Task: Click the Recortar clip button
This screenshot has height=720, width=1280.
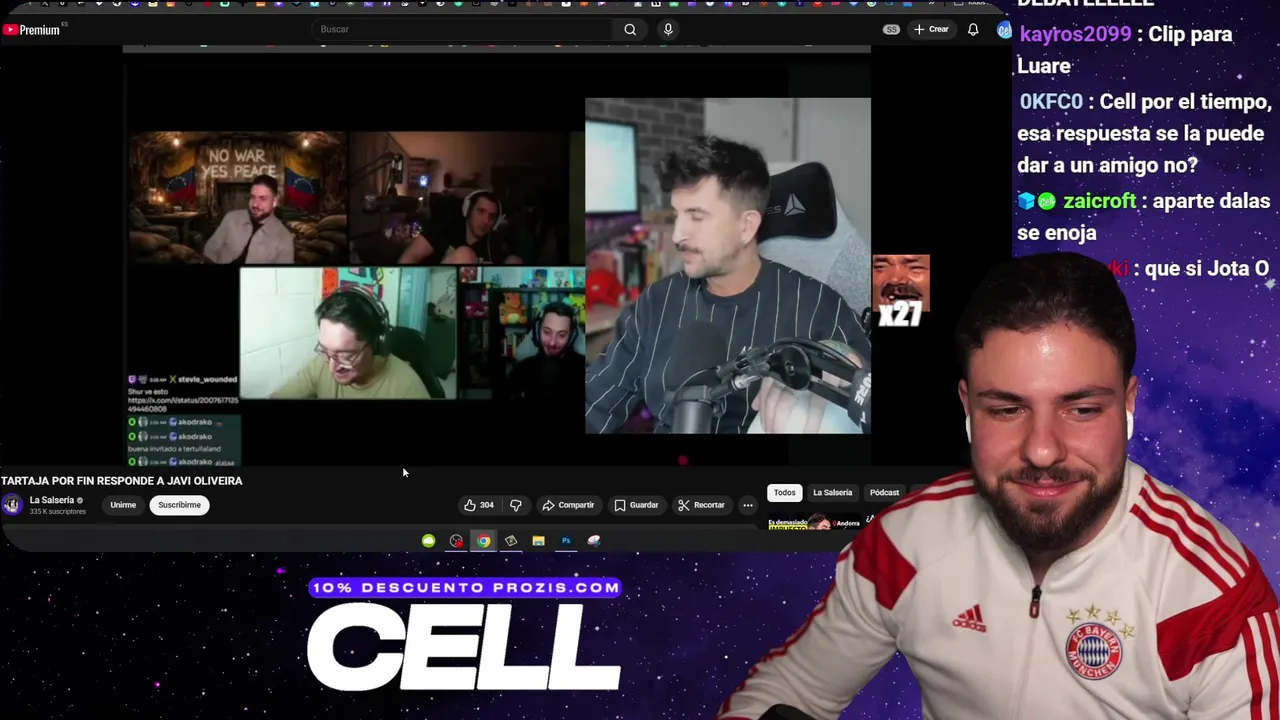Action: (701, 505)
